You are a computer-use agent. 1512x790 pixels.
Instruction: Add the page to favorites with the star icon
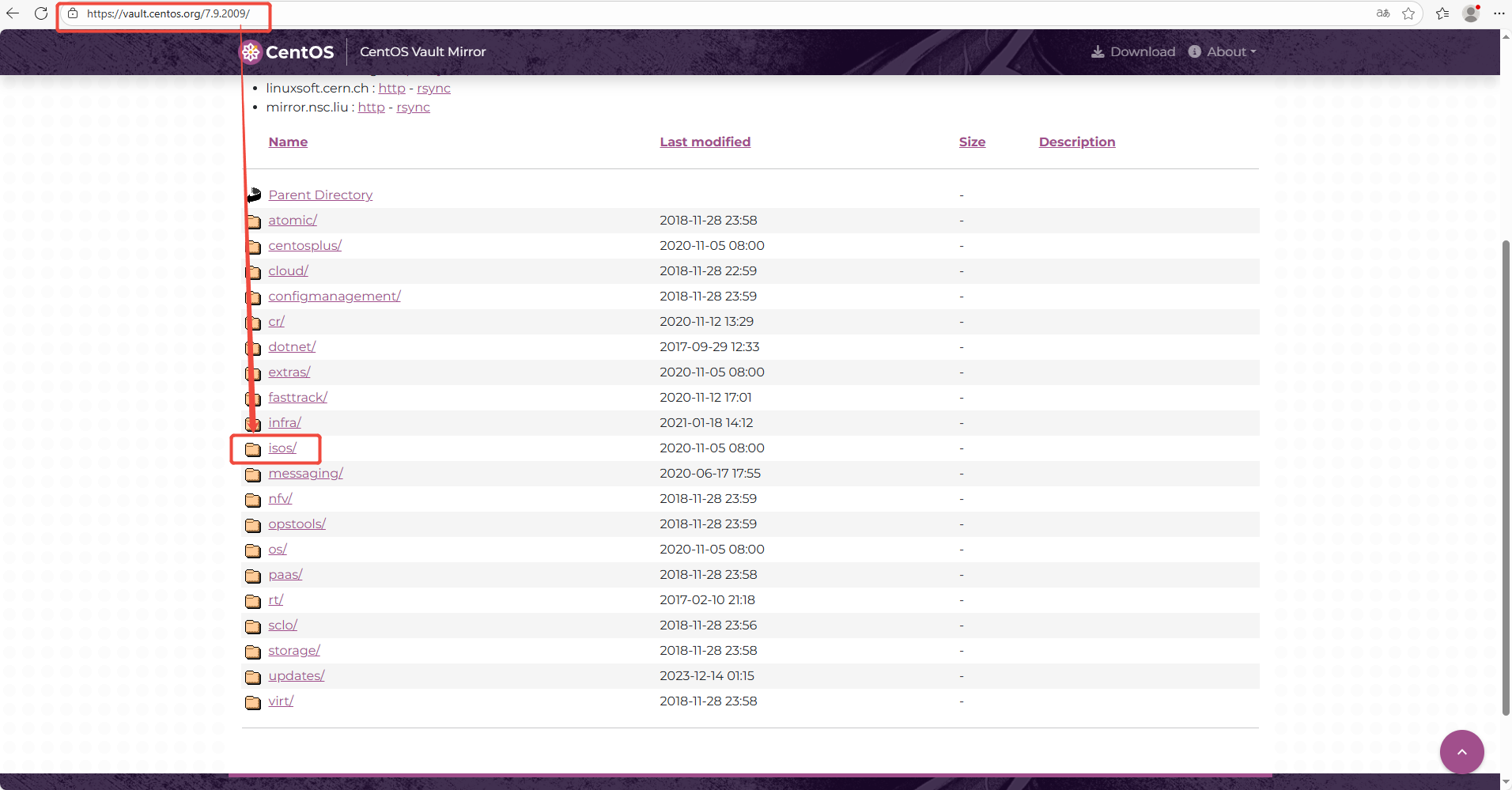pyautogui.click(x=1408, y=13)
